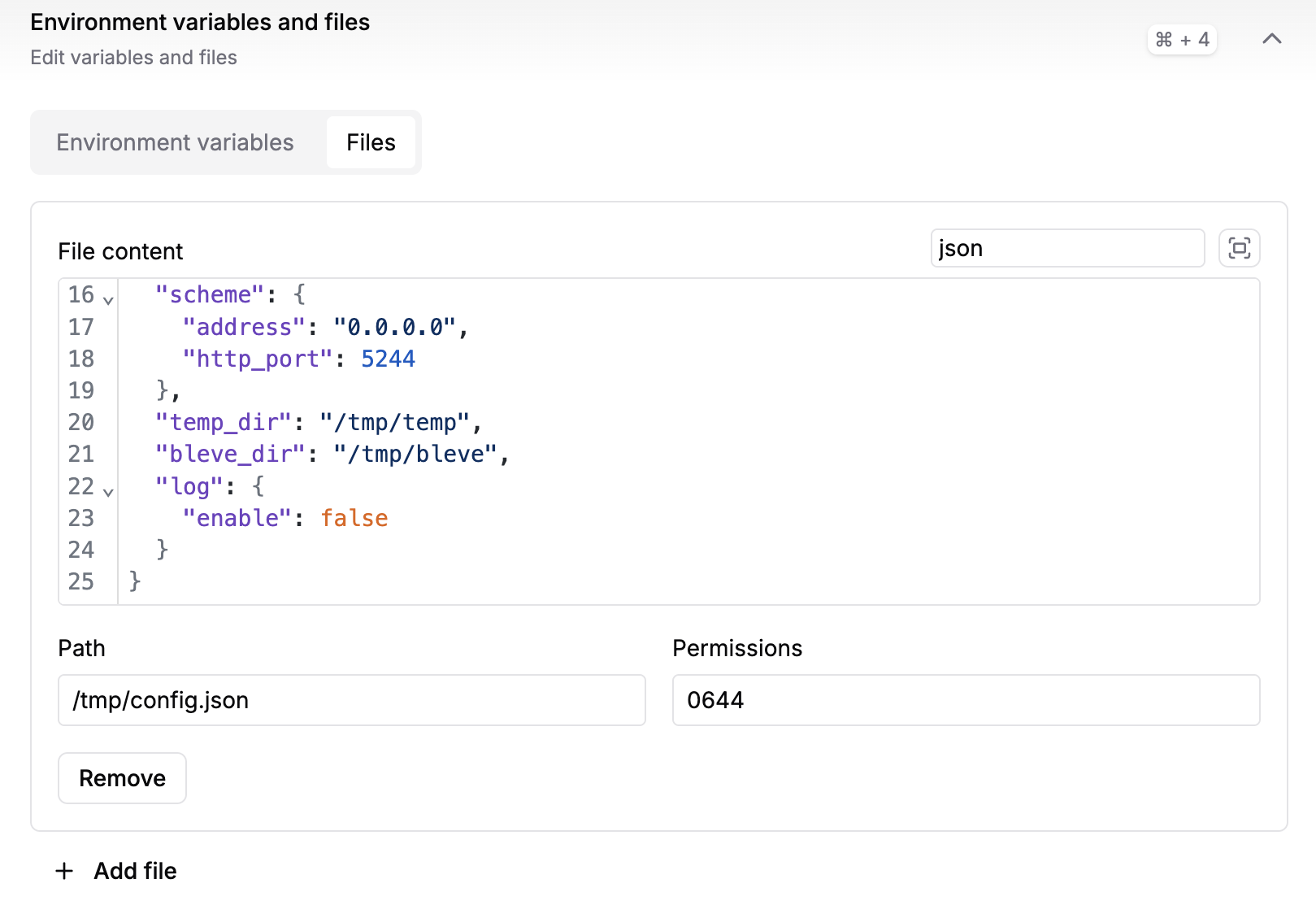Click the Path field containing /tmp/config.json
This screenshot has width=1316, height=918.
[351, 700]
